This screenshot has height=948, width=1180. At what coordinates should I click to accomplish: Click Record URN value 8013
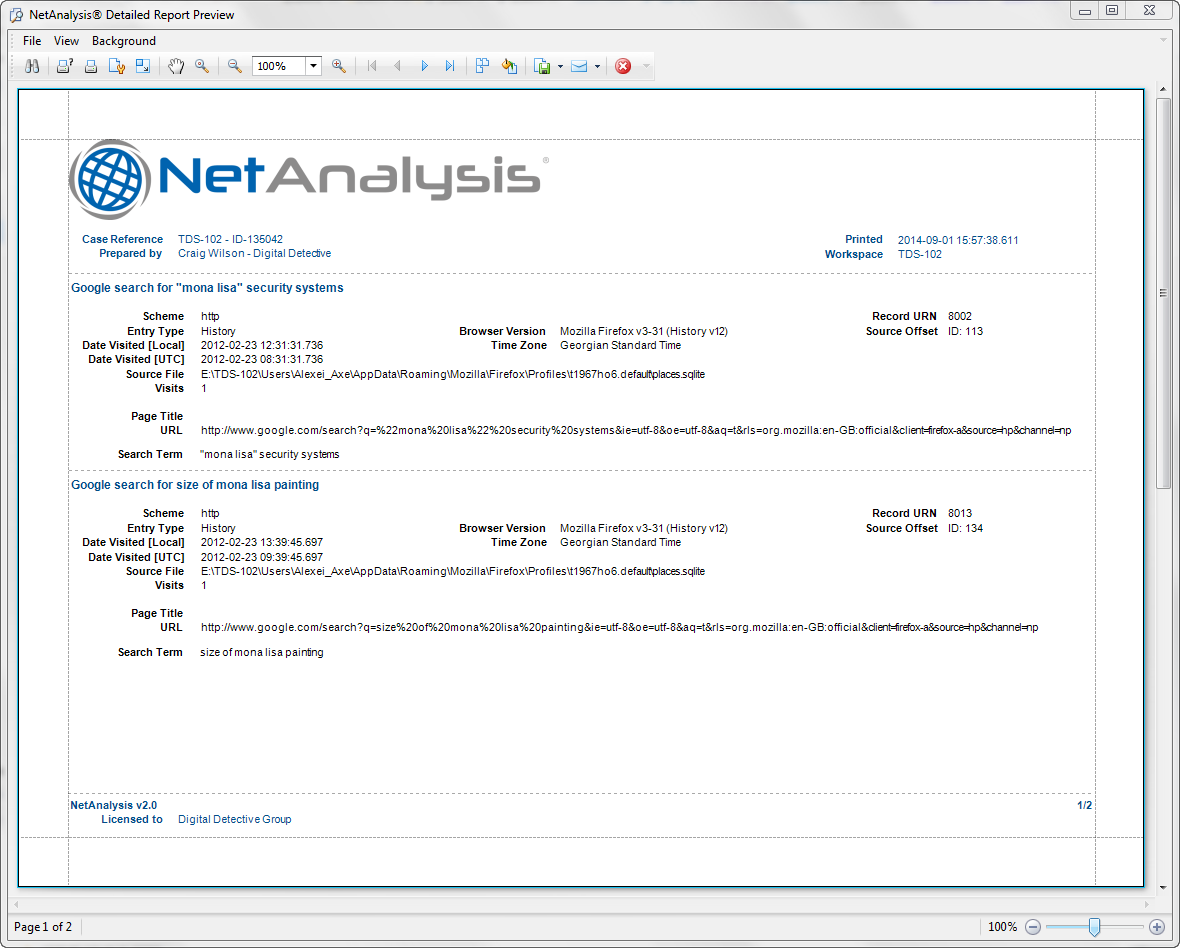click(x=960, y=513)
